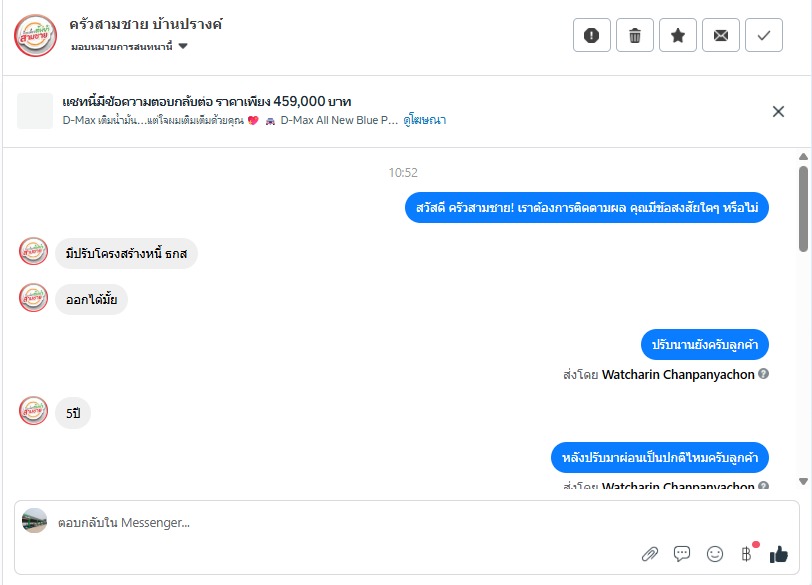Click the customer name header ครัวสามชาย บ้านปรางค์
Viewport: 812px width, 585px height.
coord(146,24)
